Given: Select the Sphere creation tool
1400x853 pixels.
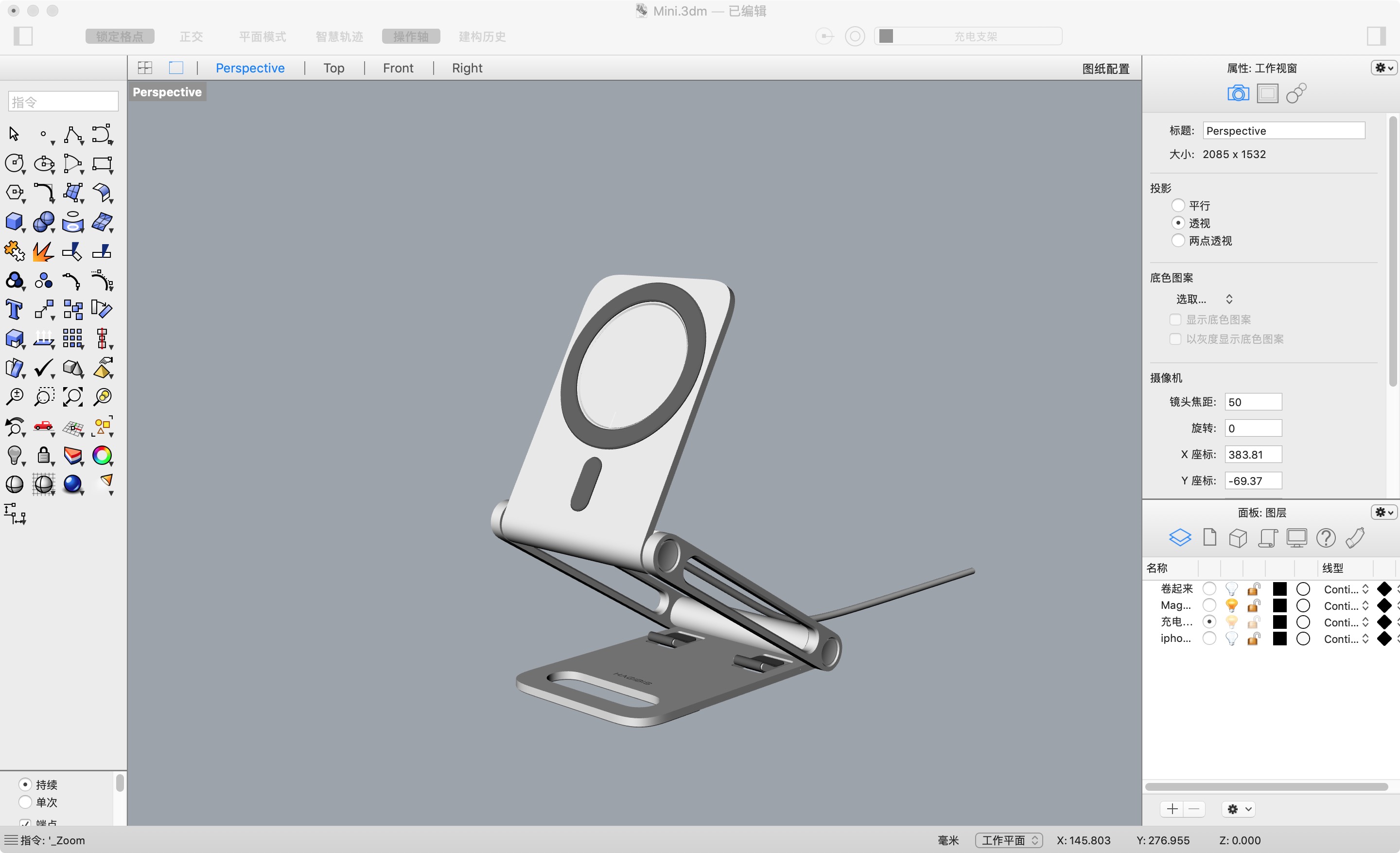Looking at the screenshot, I should (44, 222).
